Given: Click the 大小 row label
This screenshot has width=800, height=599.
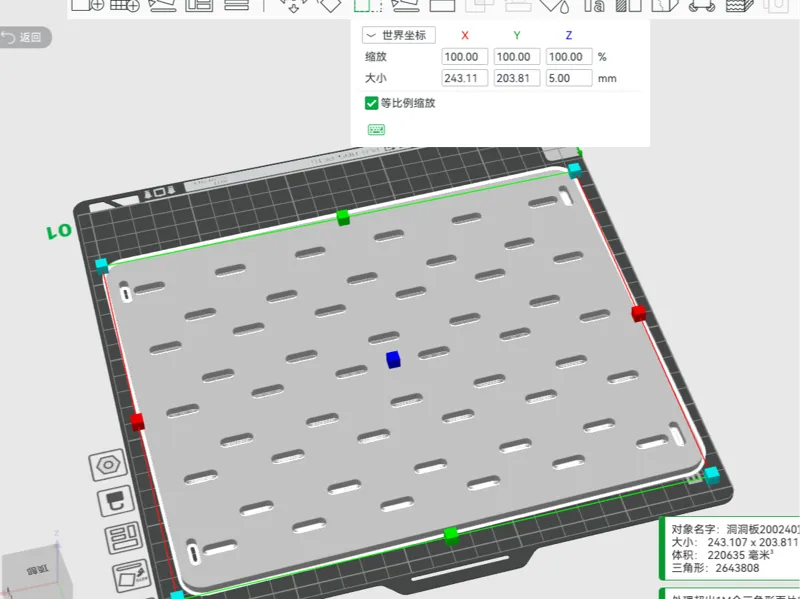Looking at the screenshot, I should click(x=376, y=78).
